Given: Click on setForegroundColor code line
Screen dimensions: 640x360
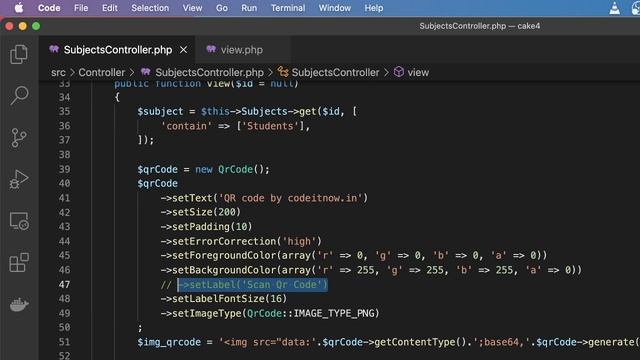Looking at the screenshot, I should (353, 256).
